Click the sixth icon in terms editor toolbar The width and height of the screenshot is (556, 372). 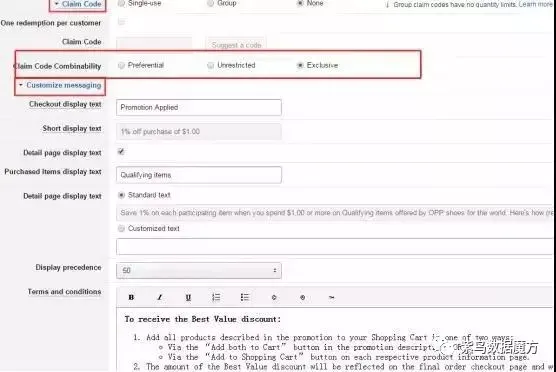274,297
